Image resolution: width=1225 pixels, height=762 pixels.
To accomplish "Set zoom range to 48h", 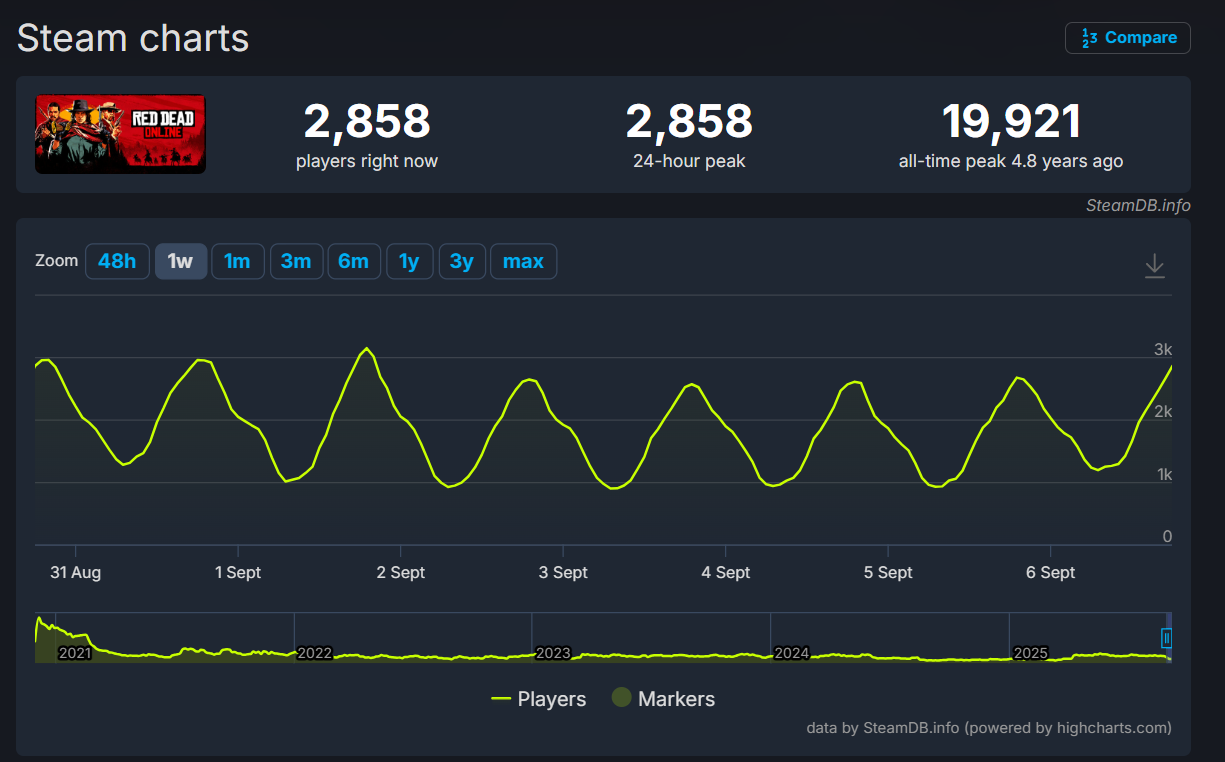I will [x=117, y=261].
